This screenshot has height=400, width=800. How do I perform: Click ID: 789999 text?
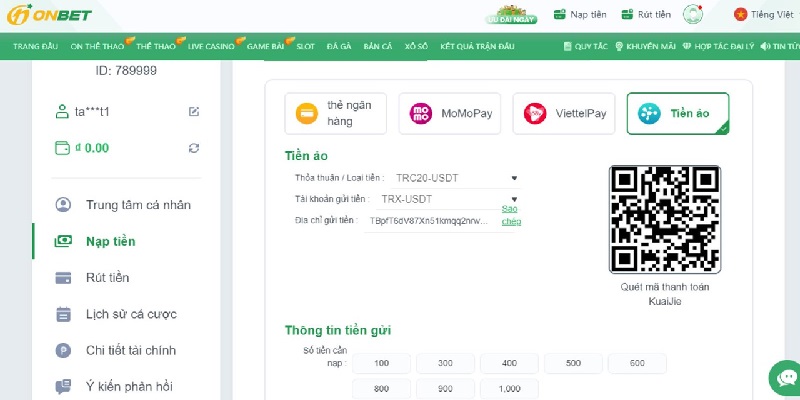pos(126,70)
